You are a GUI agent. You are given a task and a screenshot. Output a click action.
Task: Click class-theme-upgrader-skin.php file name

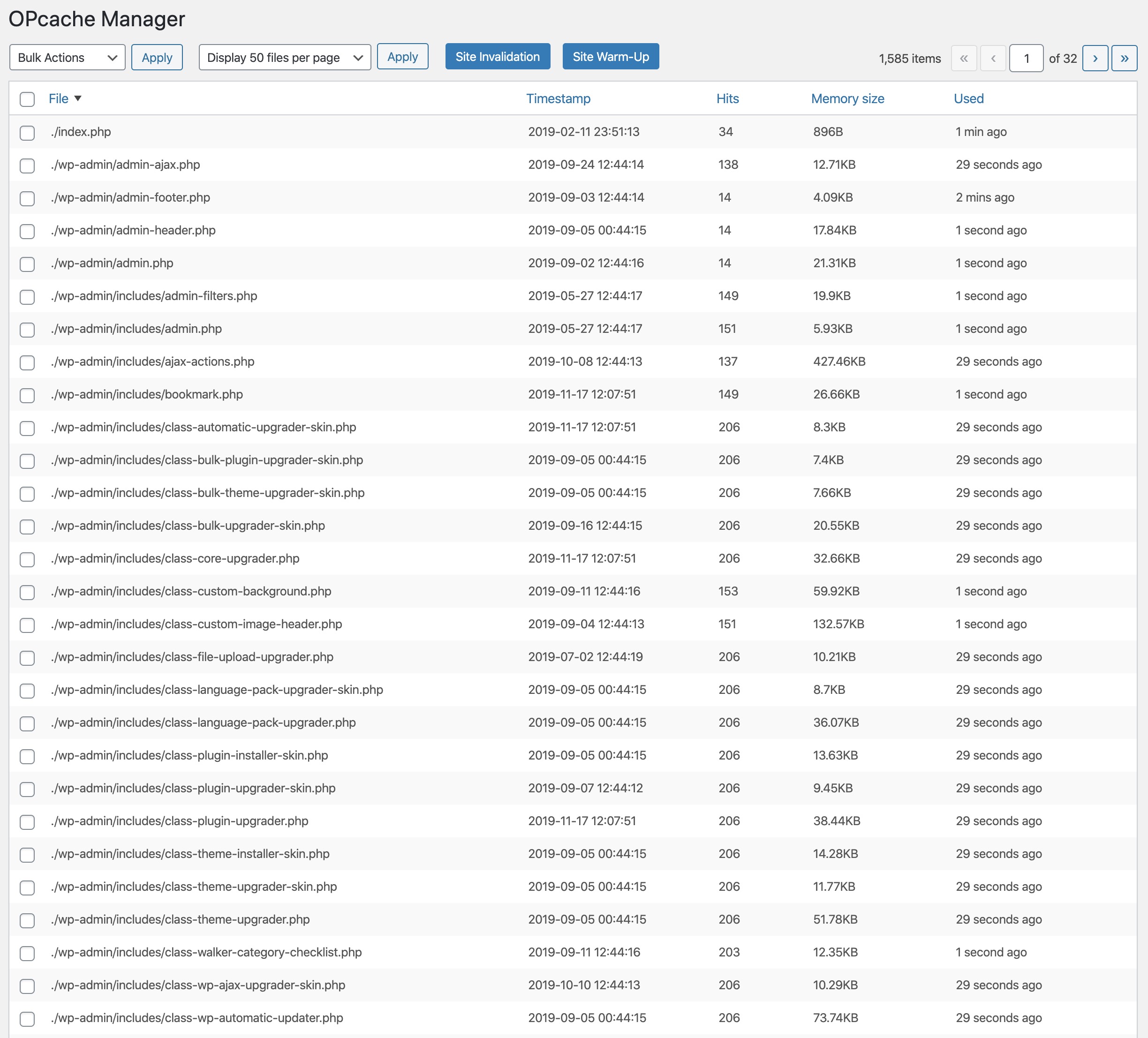tap(194, 887)
